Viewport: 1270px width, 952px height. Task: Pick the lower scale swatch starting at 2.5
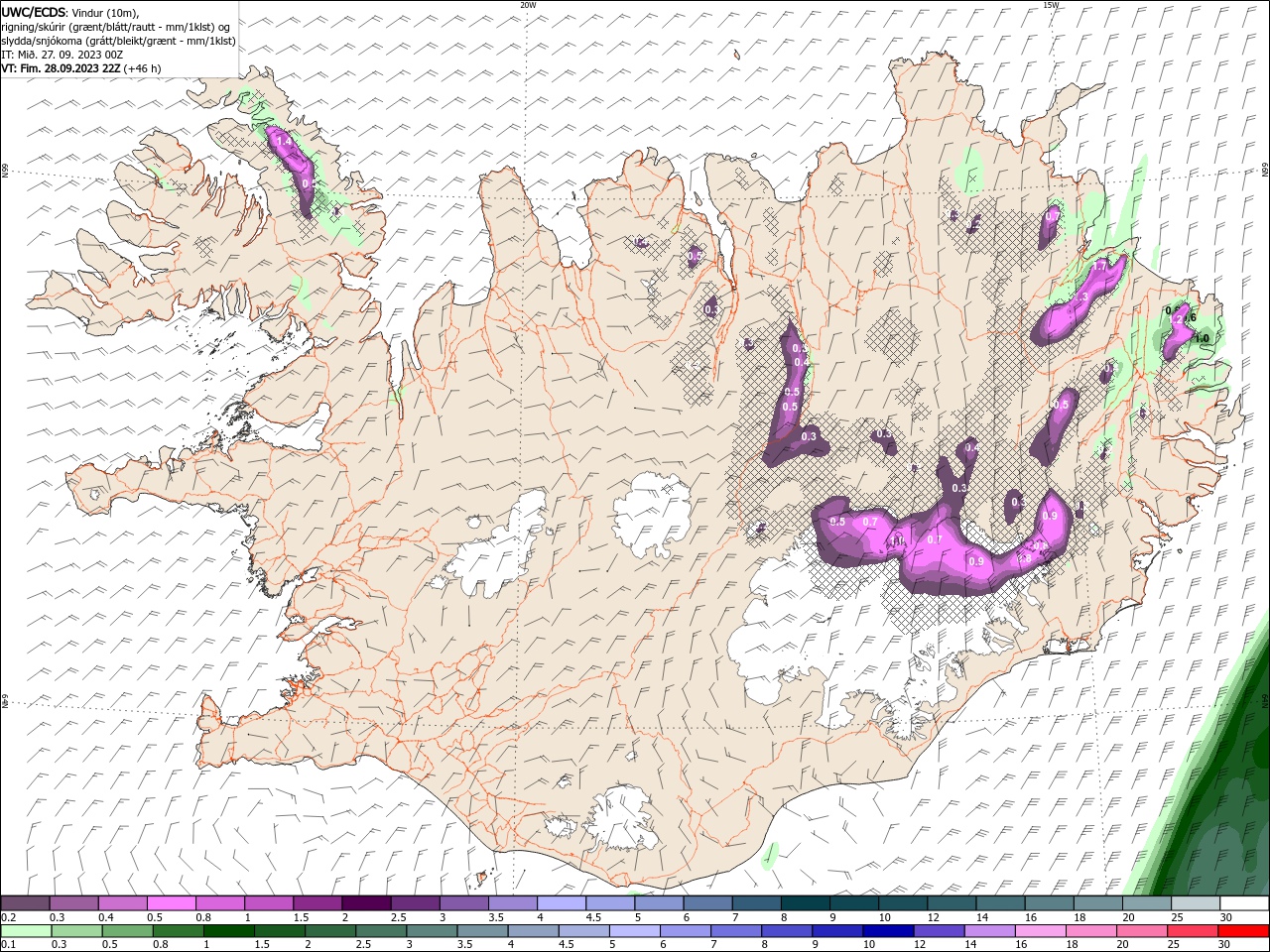(380, 931)
